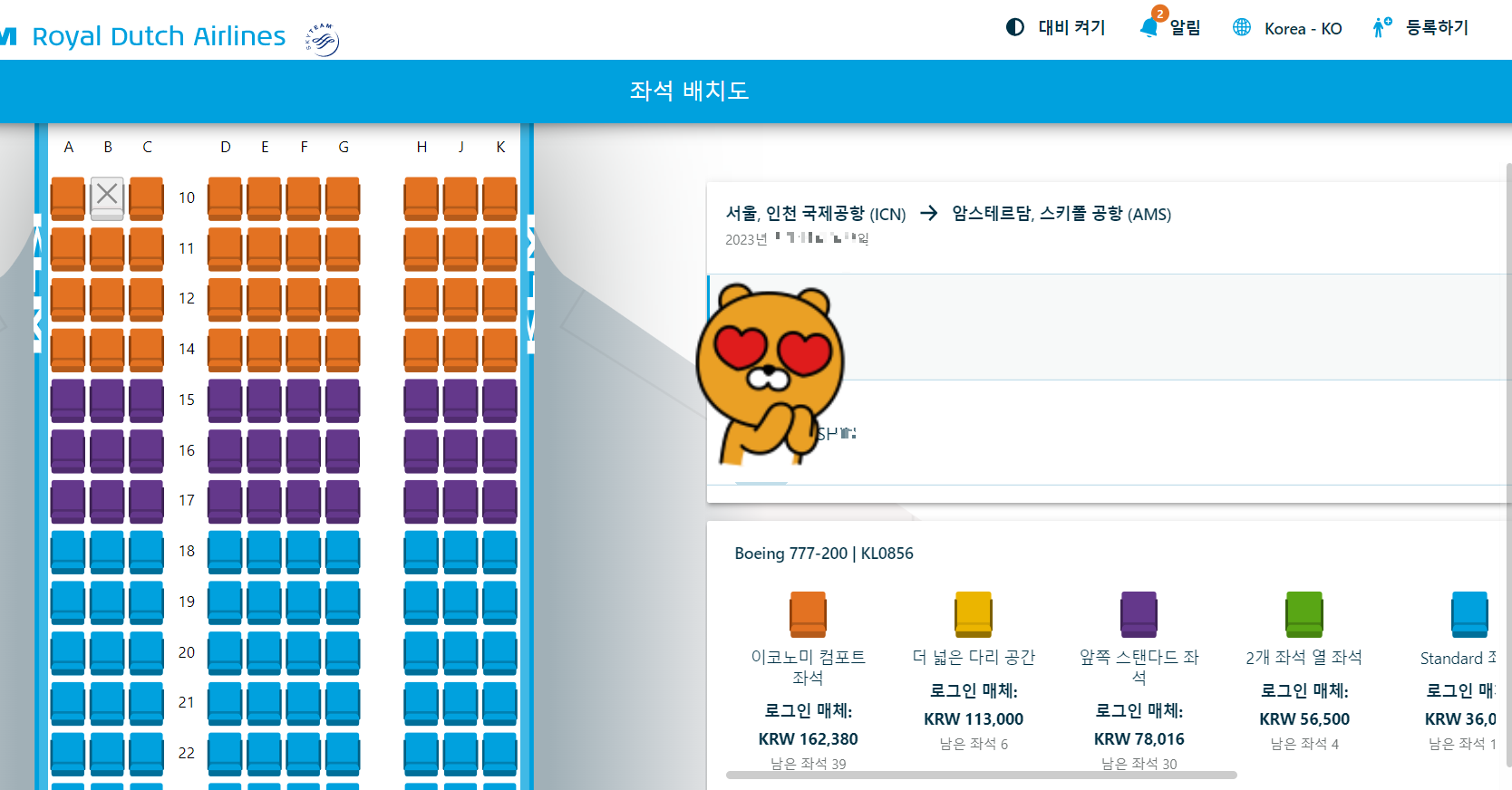Click price KRW 78,016
The height and width of the screenshot is (790, 1512).
coord(1139,739)
